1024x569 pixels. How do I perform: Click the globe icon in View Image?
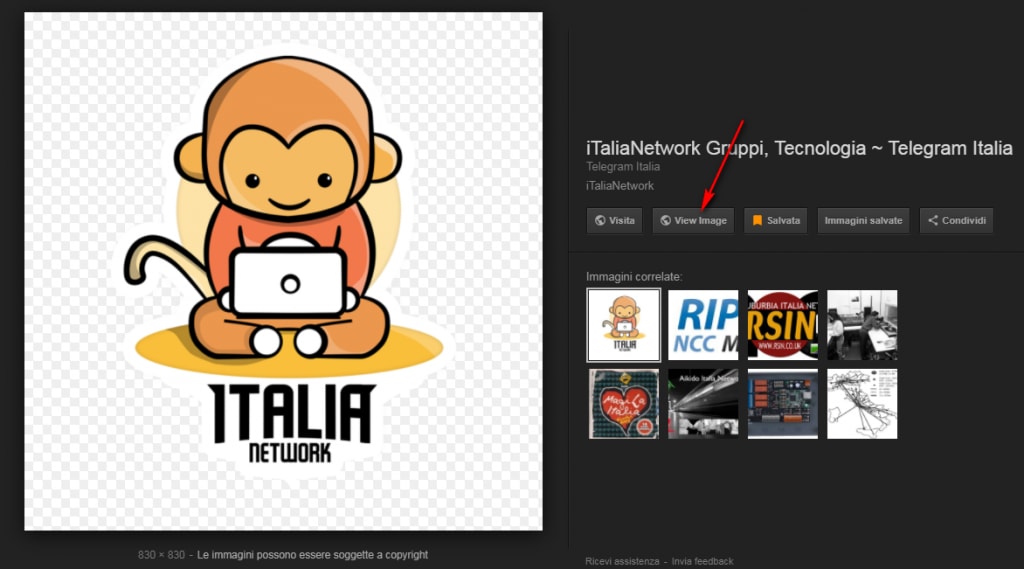(x=665, y=221)
